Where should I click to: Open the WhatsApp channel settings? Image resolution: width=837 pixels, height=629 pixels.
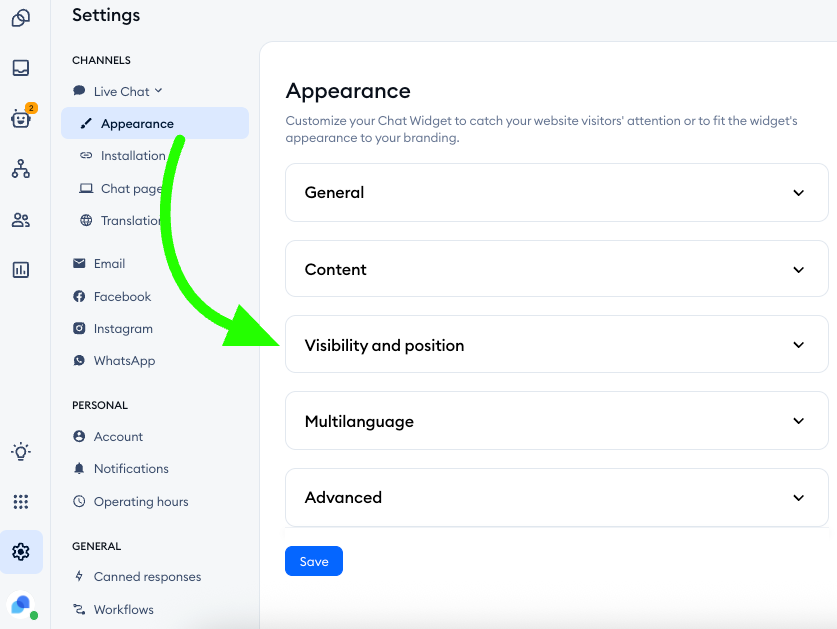(x=124, y=361)
